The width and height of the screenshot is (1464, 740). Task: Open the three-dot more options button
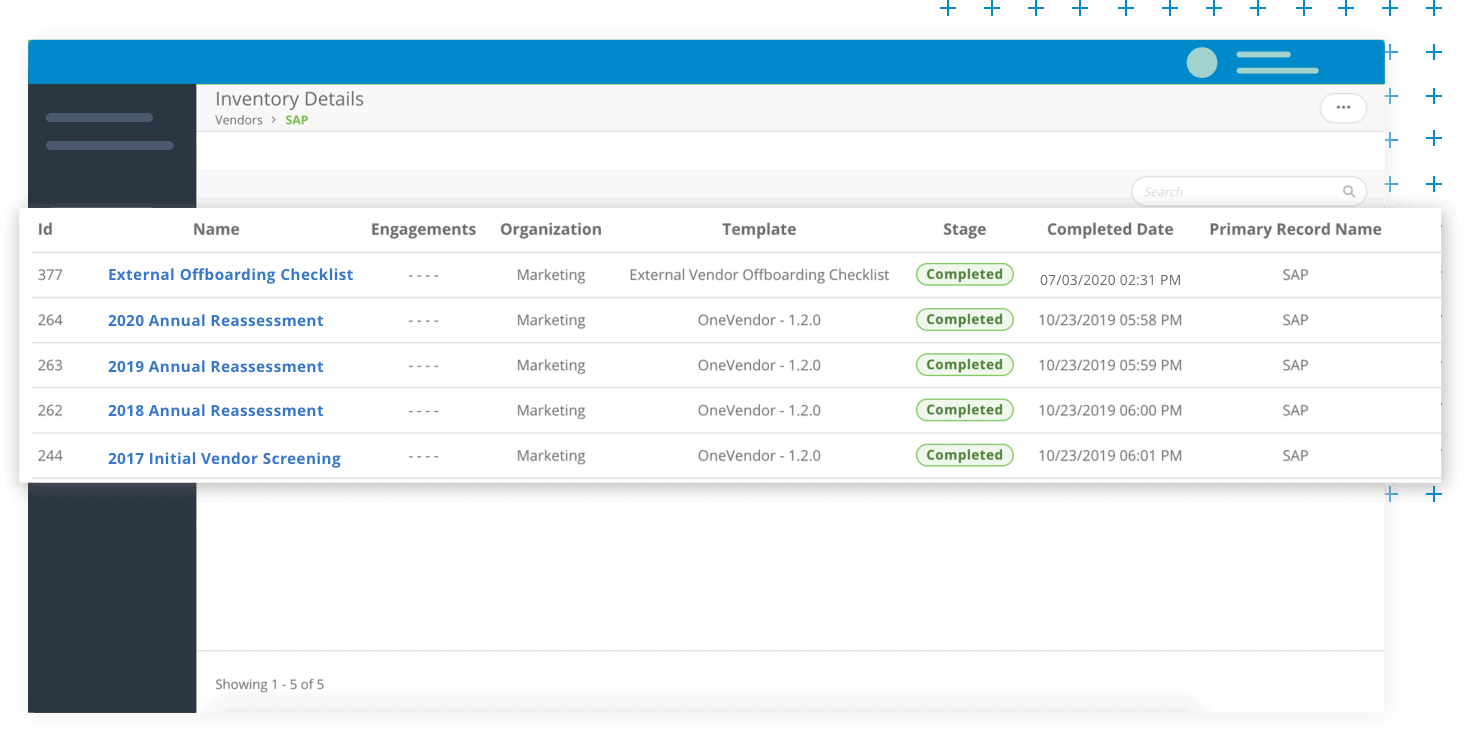point(1343,108)
